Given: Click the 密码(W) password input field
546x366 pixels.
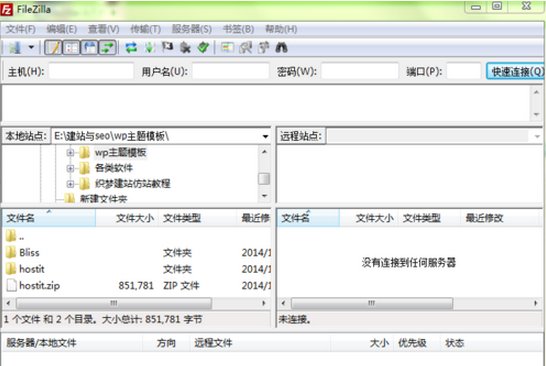Looking at the screenshot, I should click(360, 71).
